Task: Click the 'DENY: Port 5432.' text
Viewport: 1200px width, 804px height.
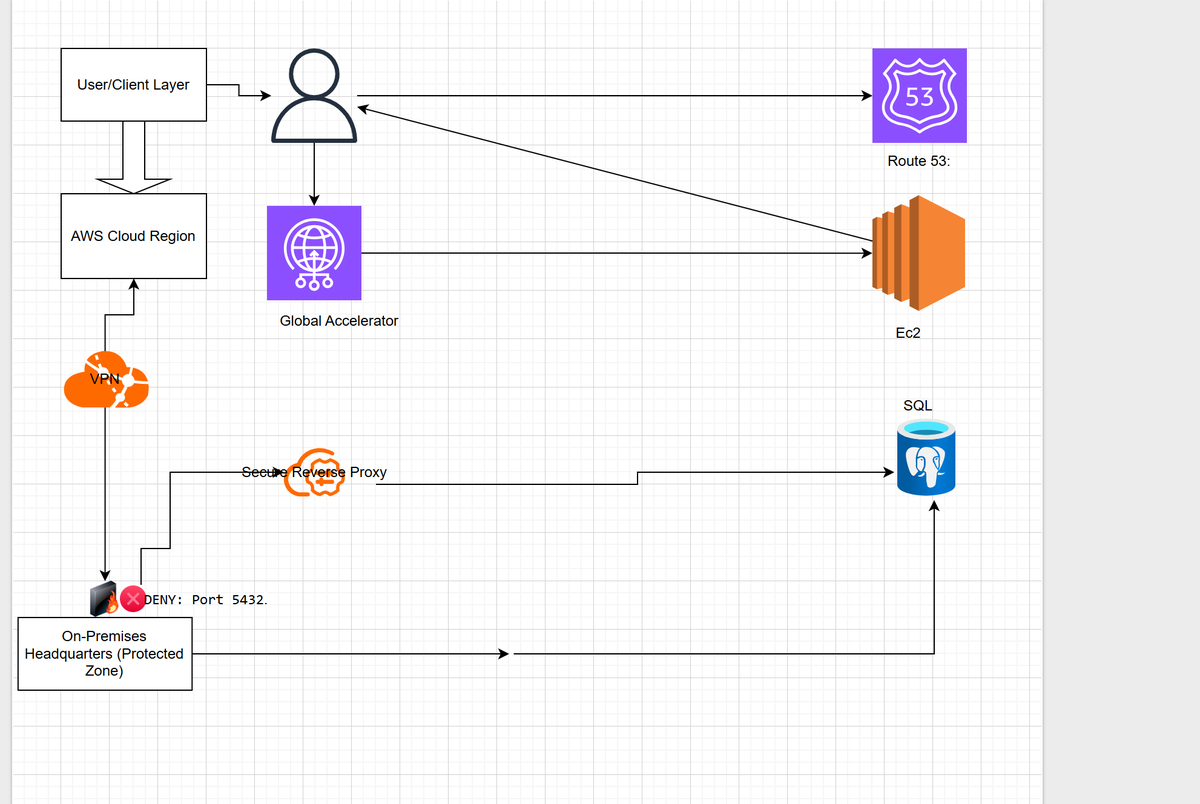Action: (207, 600)
